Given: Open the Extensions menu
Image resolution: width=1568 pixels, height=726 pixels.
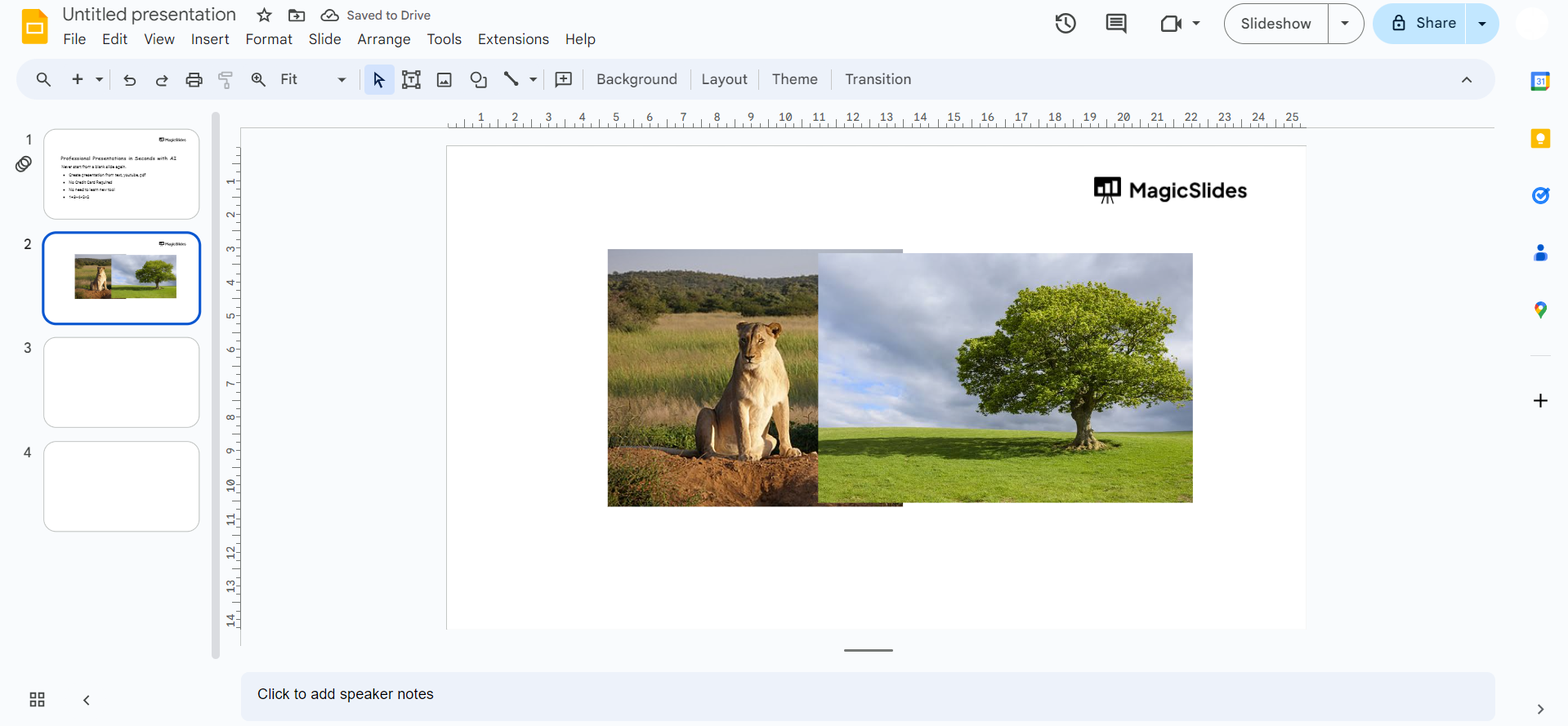Looking at the screenshot, I should click(x=513, y=39).
